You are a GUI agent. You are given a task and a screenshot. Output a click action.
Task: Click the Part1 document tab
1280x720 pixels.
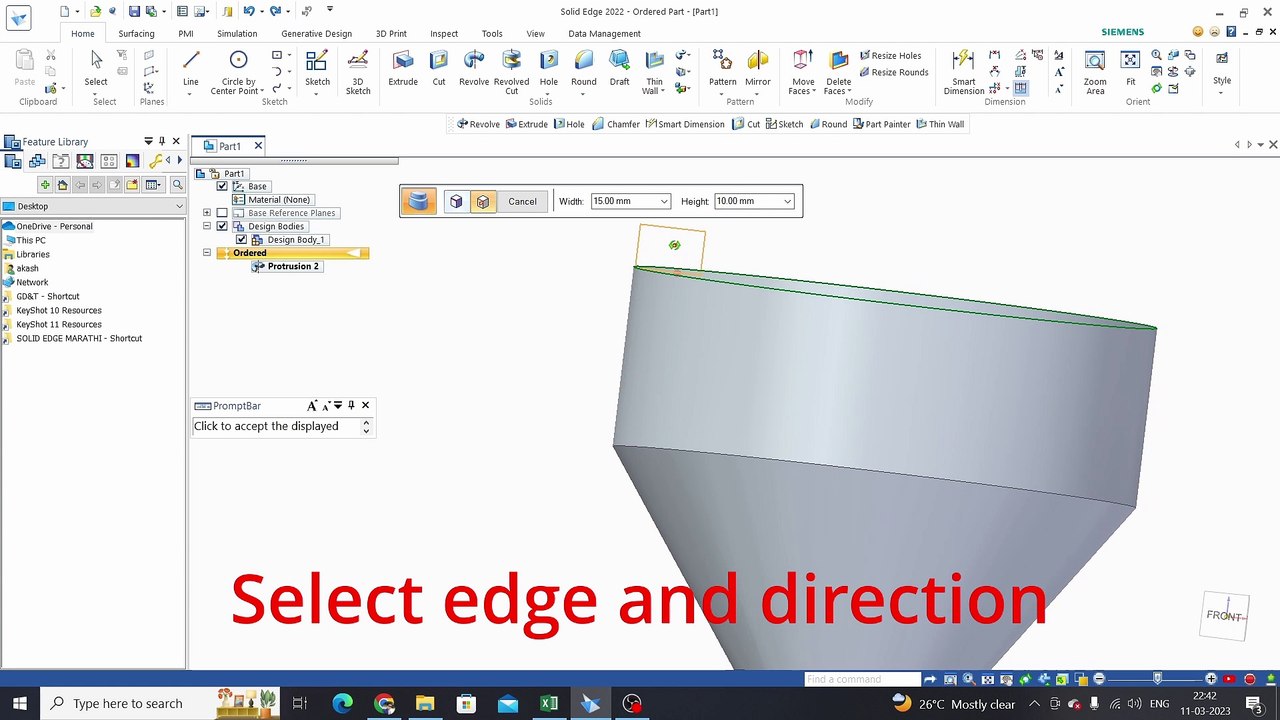click(229, 146)
